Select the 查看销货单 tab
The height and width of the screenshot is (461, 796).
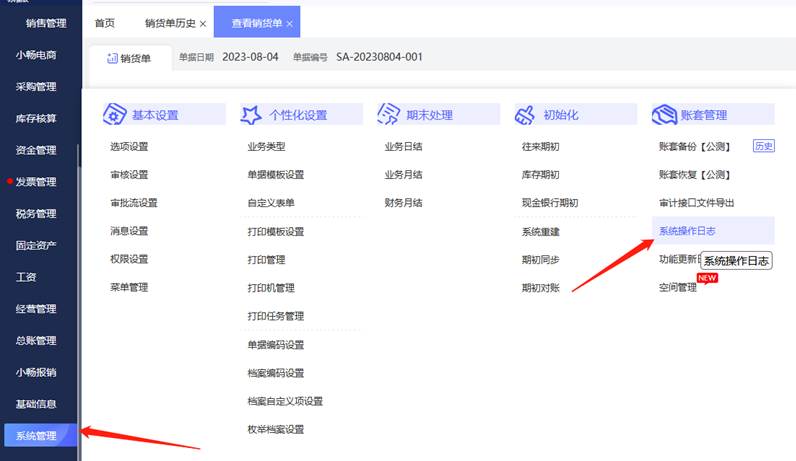256,23
